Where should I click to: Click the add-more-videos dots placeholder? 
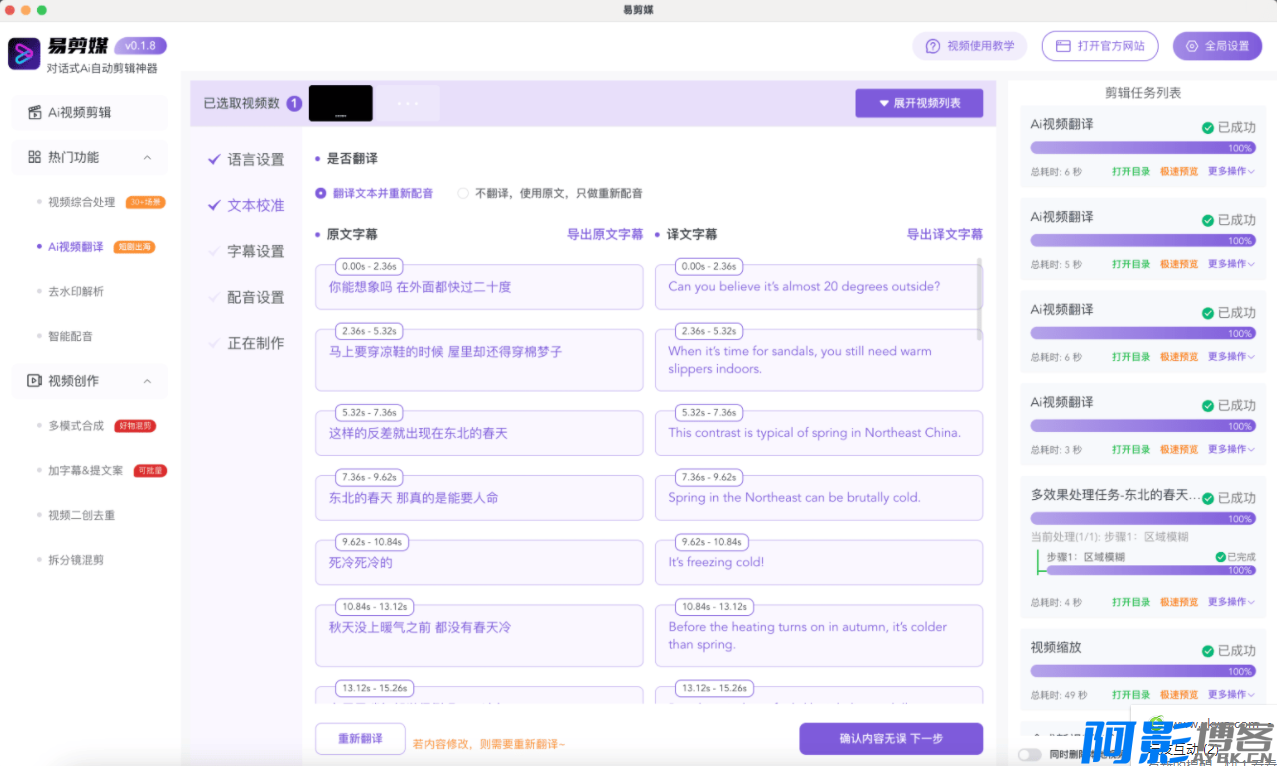pos(407,103)
